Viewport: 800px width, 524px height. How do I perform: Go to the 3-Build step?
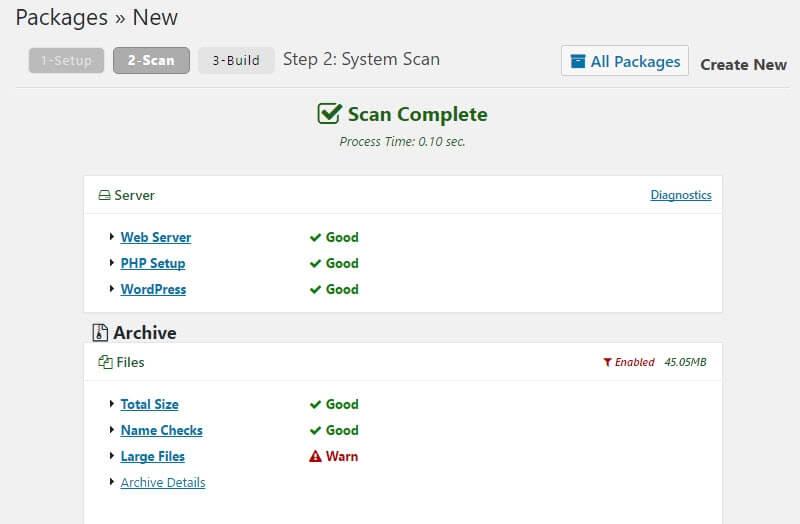tap(236, 61)
